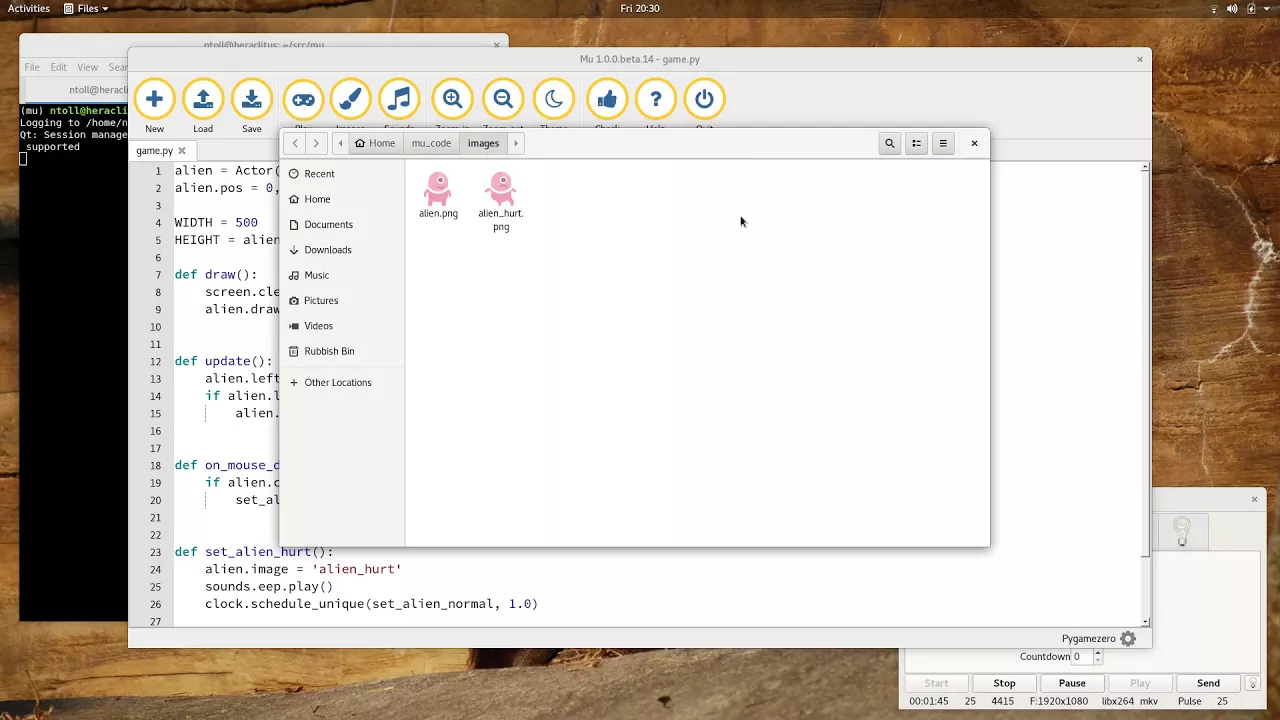
Task: Open Videos in Files sidebar
Action: [342, 326]
